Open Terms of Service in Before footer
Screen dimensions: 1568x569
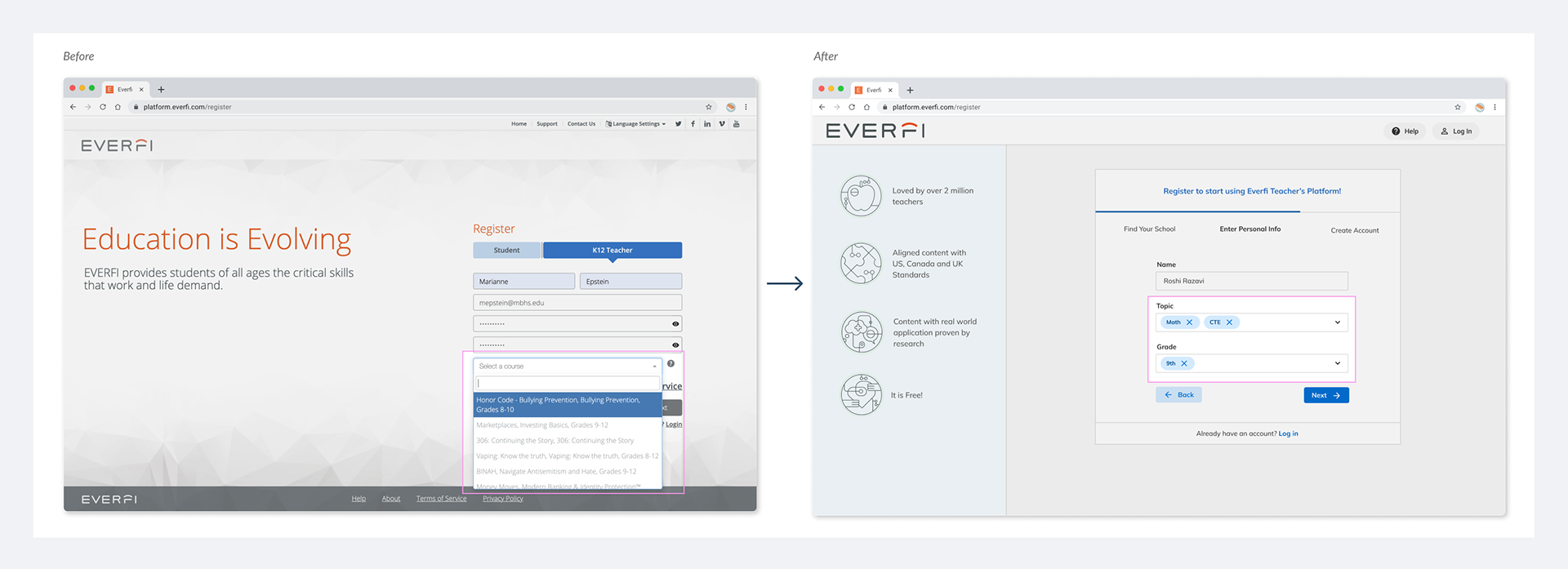(442, 499)
